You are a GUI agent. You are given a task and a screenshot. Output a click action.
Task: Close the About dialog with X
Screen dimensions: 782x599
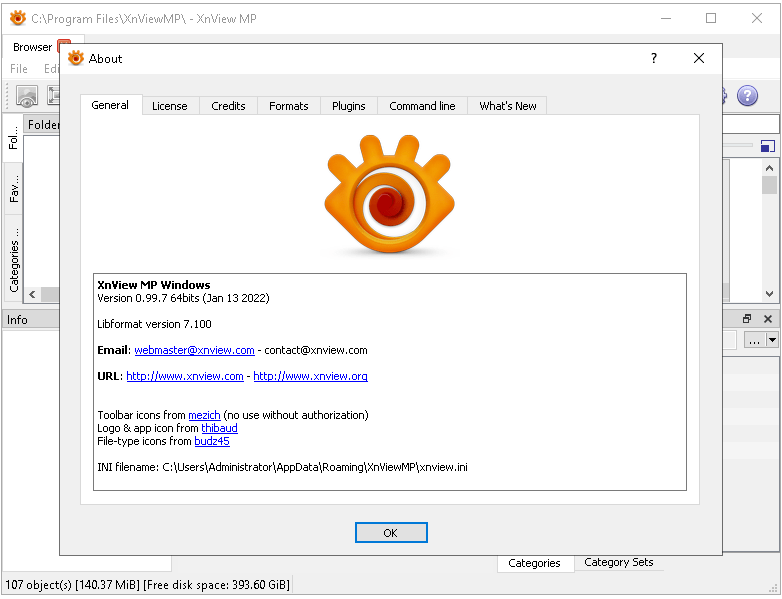coord(699,58)
